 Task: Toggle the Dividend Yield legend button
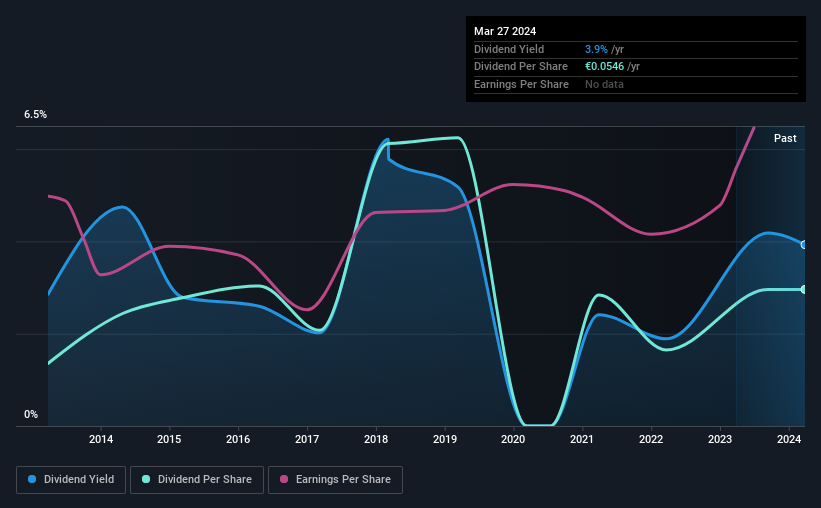(x=71, y=480)
